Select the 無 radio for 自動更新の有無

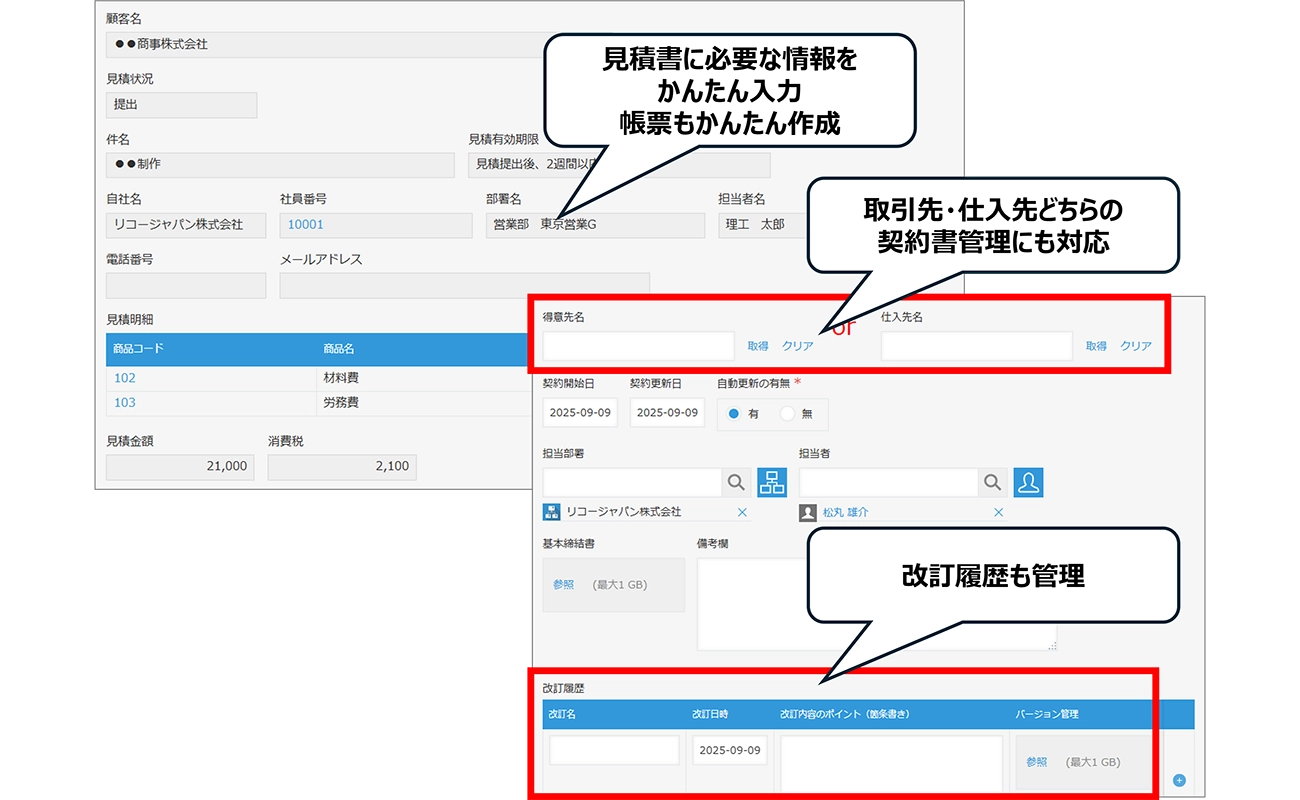pyautogui.click(x=788, y=413)
